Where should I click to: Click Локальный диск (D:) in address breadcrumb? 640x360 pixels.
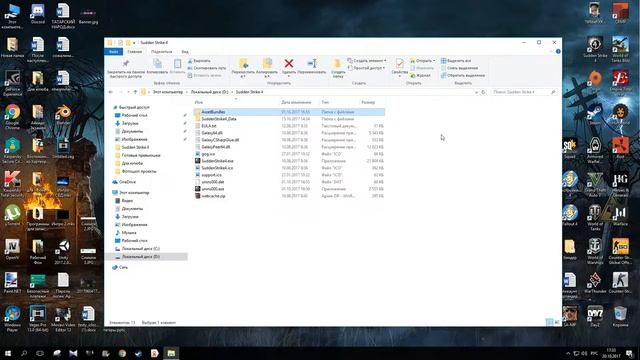tap(209, 92)
